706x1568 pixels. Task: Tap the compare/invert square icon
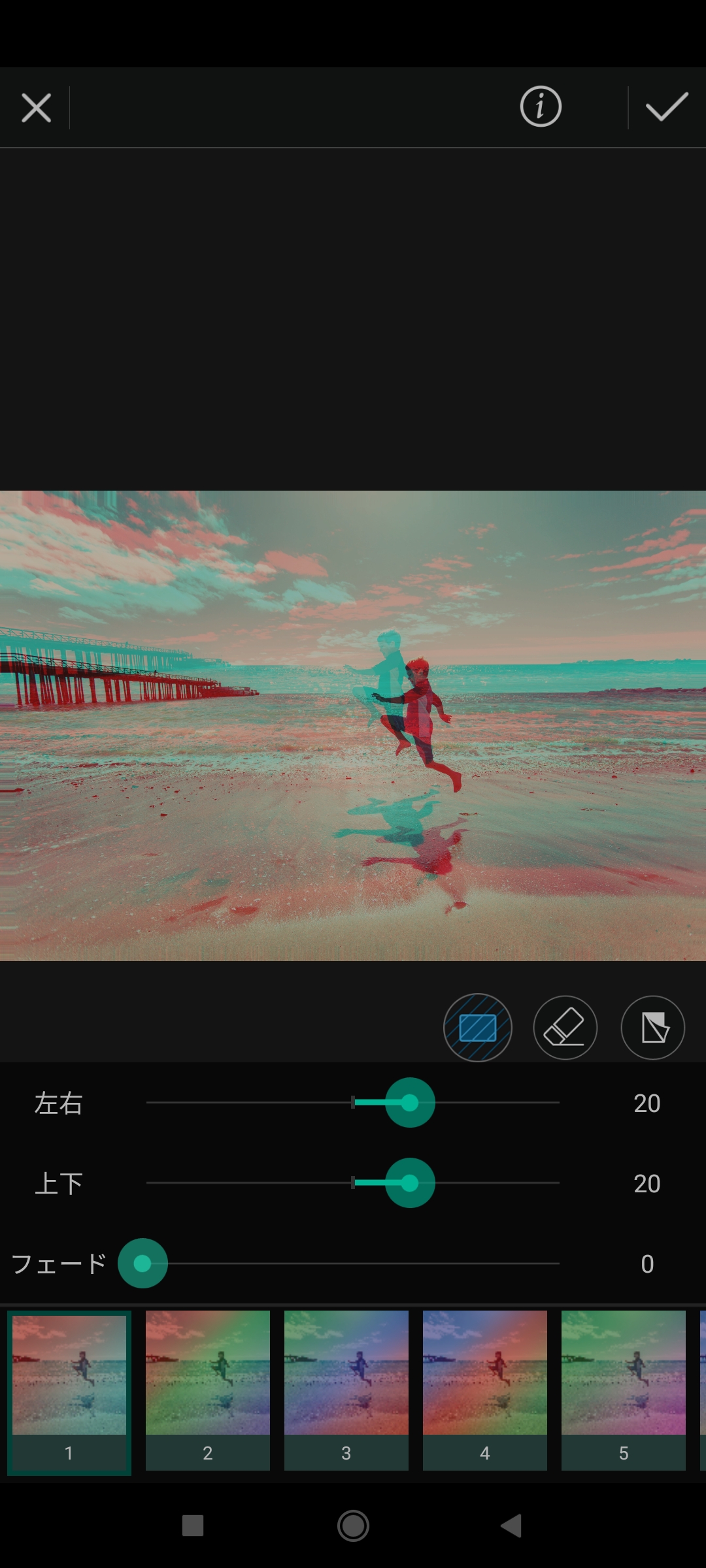(652, 1028)
